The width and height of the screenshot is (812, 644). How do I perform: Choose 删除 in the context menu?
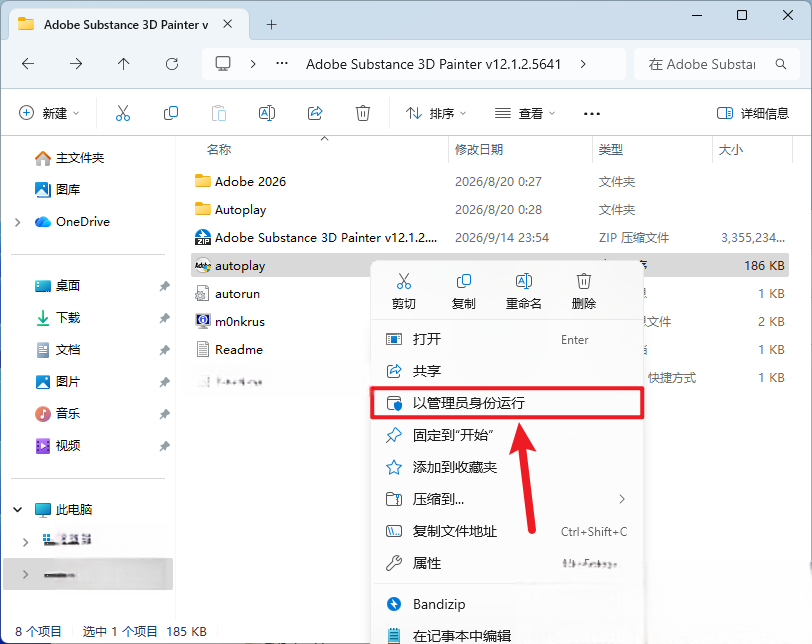point(584,291)
